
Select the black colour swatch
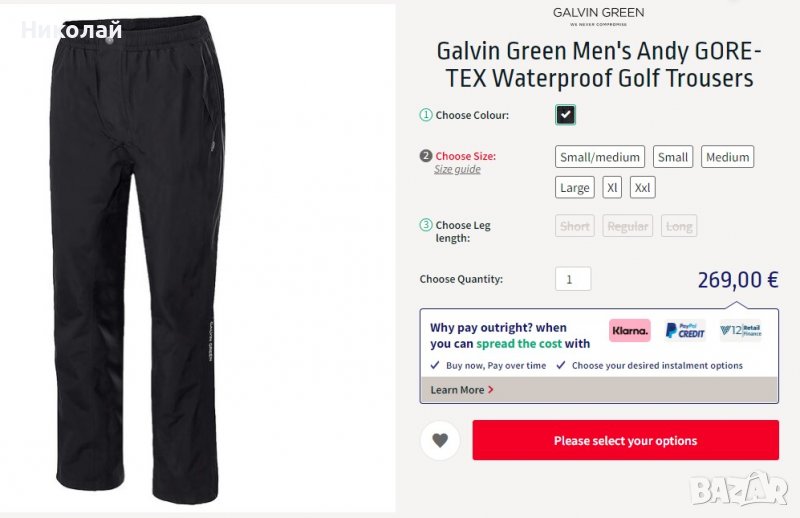click(565, 115)
